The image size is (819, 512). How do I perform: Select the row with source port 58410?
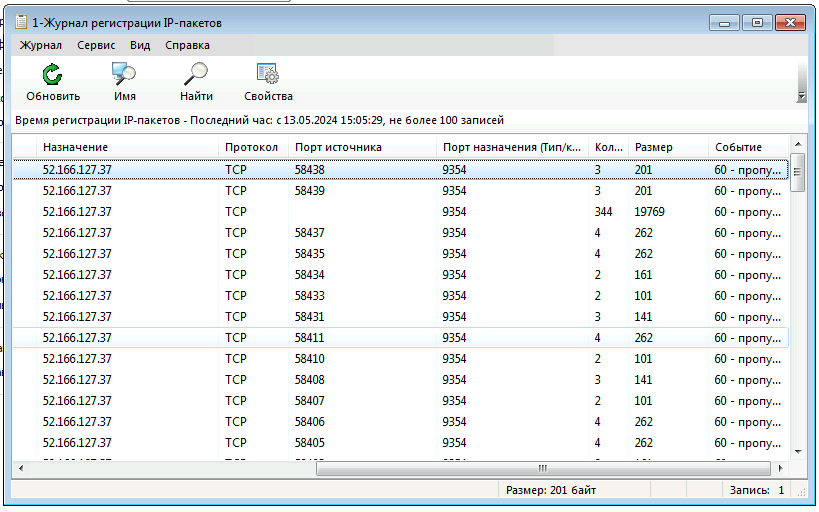(401, 358)
